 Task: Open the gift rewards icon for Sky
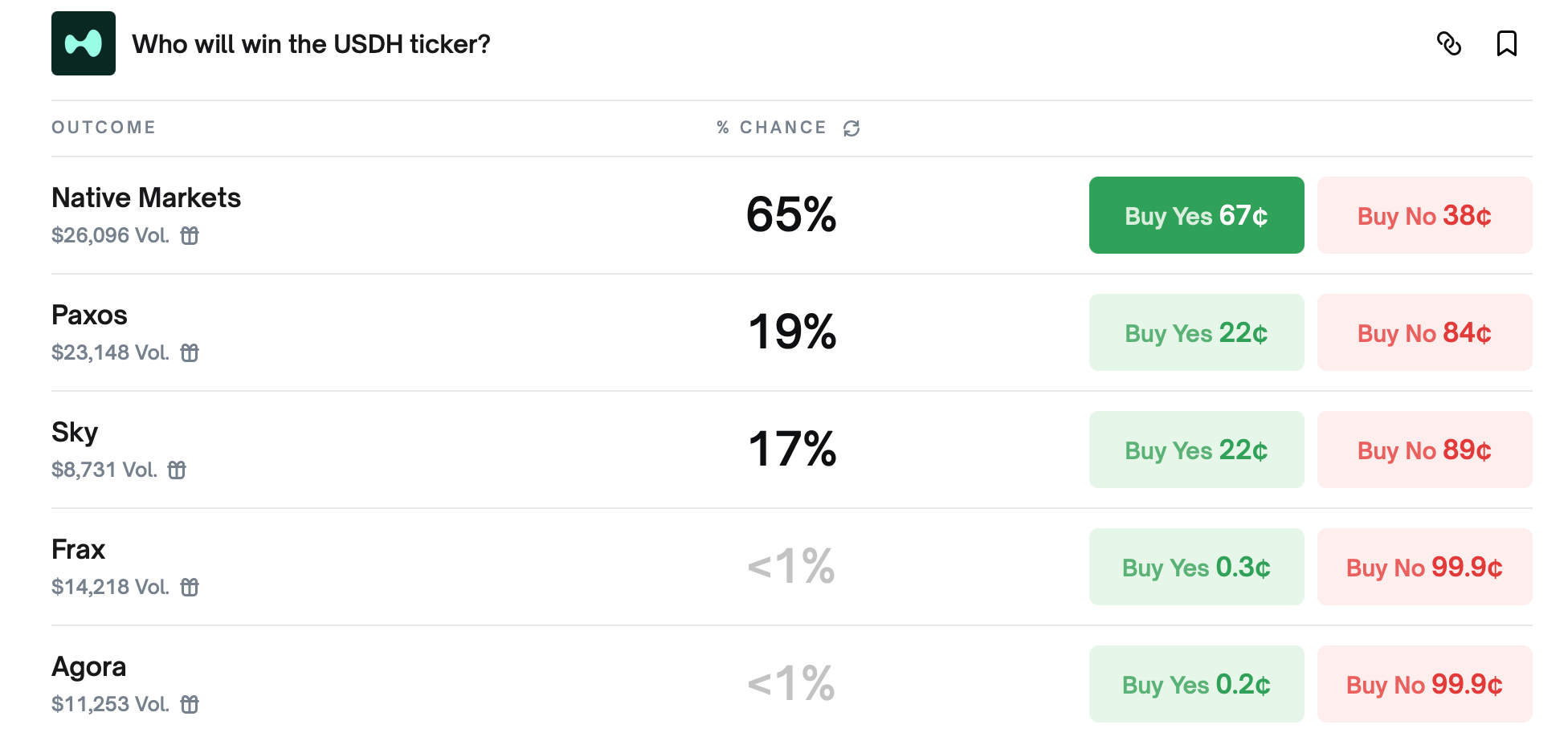(177, 470)
